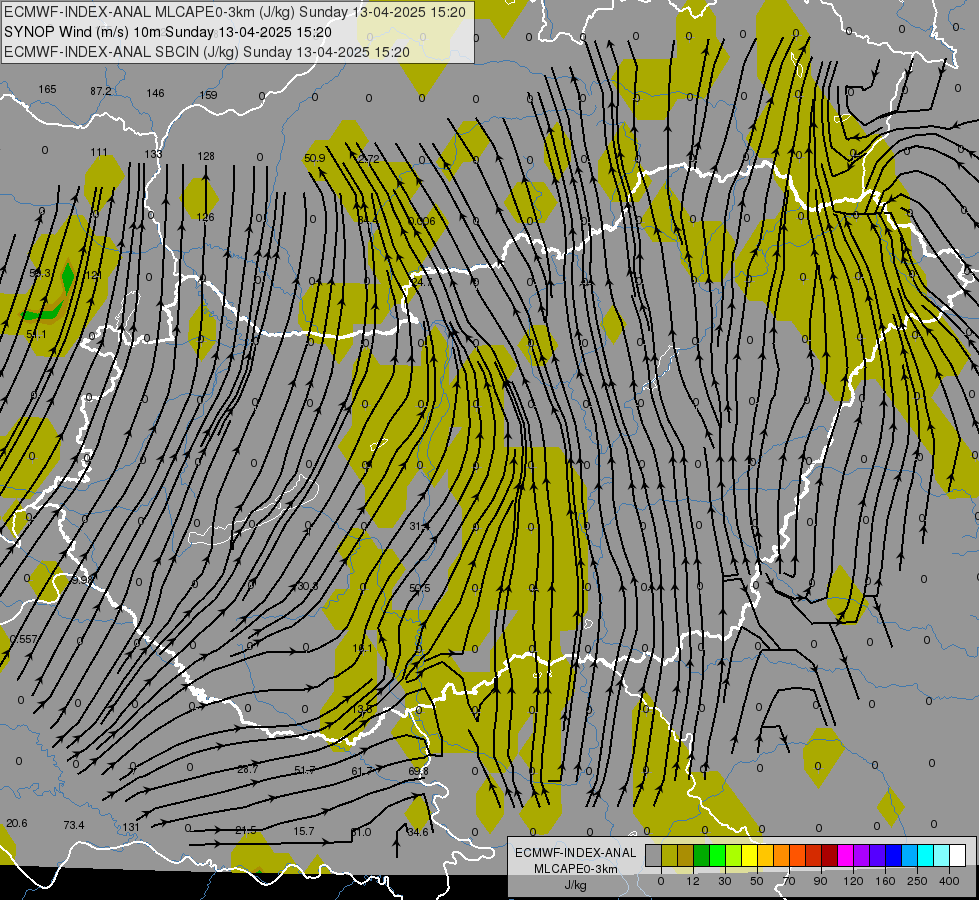
Task: Select the map value 24.7
Action: click(421, 282)
